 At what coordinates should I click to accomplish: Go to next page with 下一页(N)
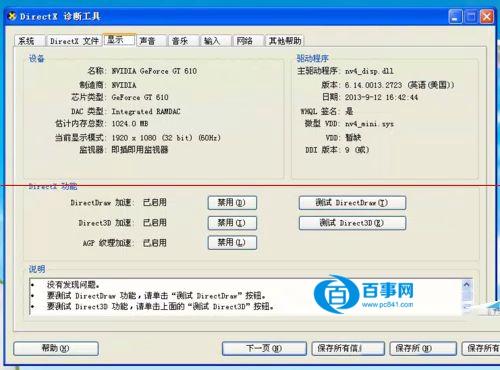pyautogui.click(x=264, y=348)
